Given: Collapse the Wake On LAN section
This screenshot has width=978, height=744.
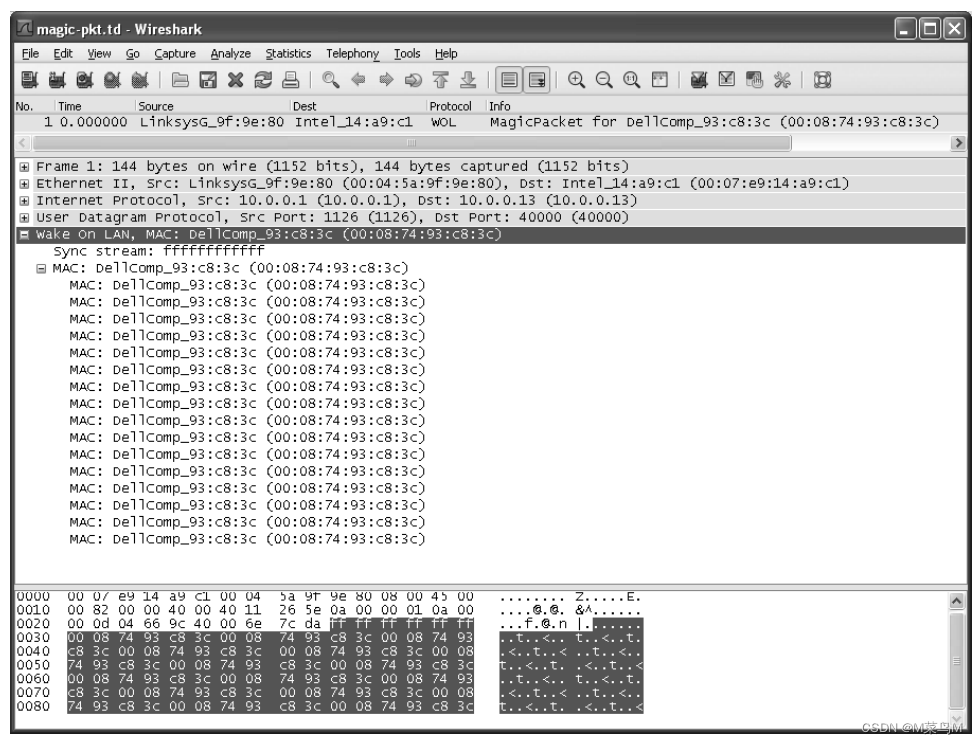Looking at the screenshot, I should (24, 235).
